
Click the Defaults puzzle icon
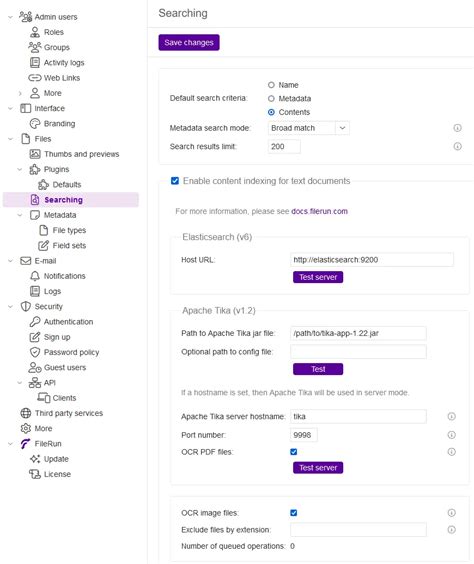pyautogui.click(x=44, y=185)
